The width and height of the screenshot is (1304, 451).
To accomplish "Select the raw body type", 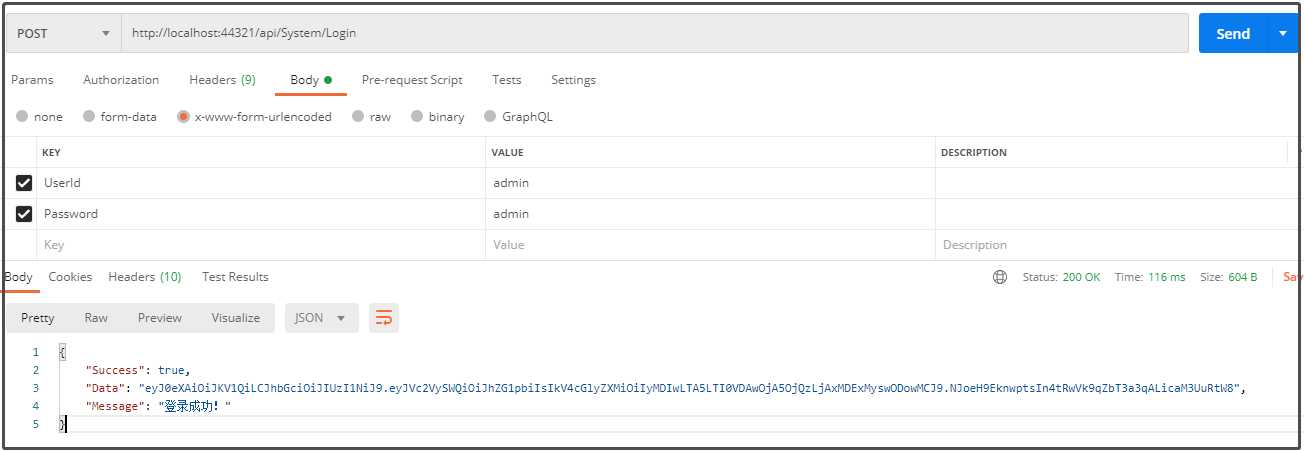I will (371, 117).
